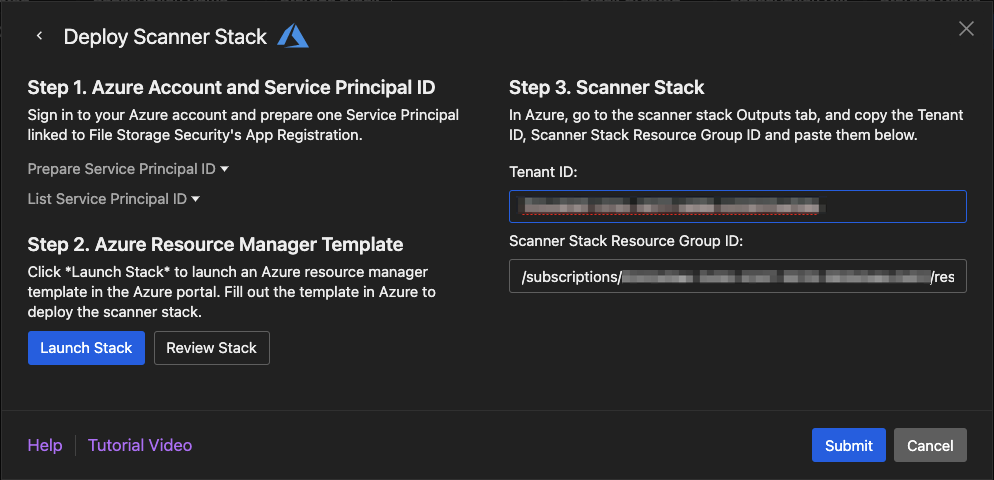Click the caret beside List Service Principal ID
This screenshot has height=480, width=994.
(196, 199)
